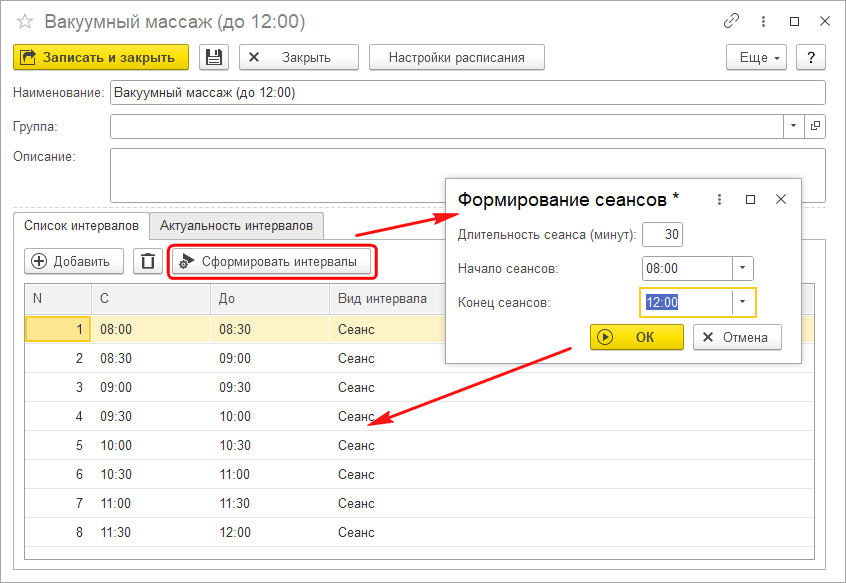Viewport: 846px width, 583px height.
Task: Open the main window's three-dot options menu
Action: (x=762, y=21)
